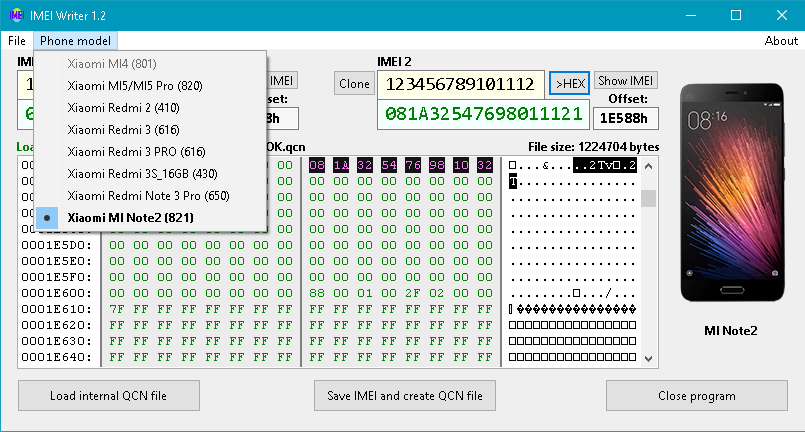805x432 pixels.
Task: Click Save IMEI and create QCN file
Action: 405,396
